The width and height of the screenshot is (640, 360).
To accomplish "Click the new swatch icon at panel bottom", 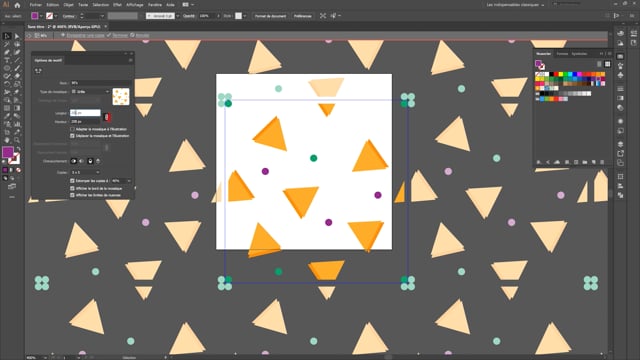I will pos(593,162).
